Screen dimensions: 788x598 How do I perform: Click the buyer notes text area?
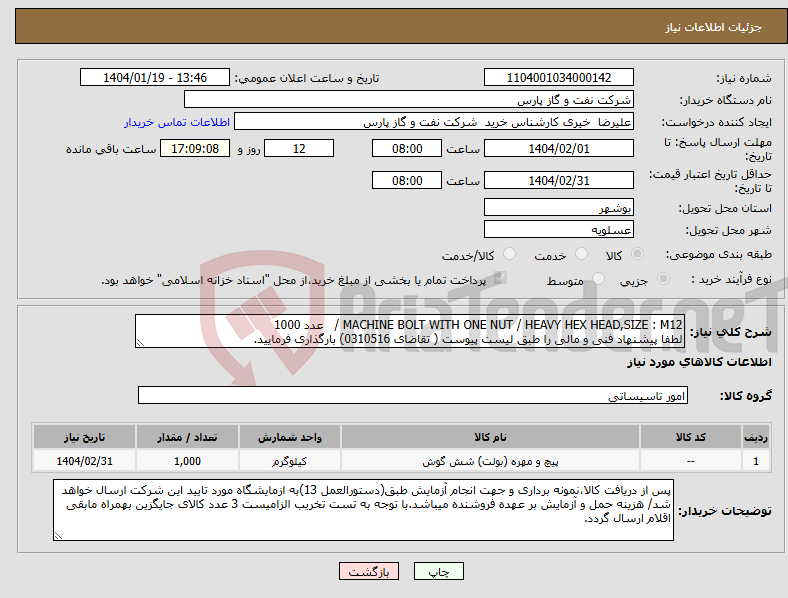[363, 510]
